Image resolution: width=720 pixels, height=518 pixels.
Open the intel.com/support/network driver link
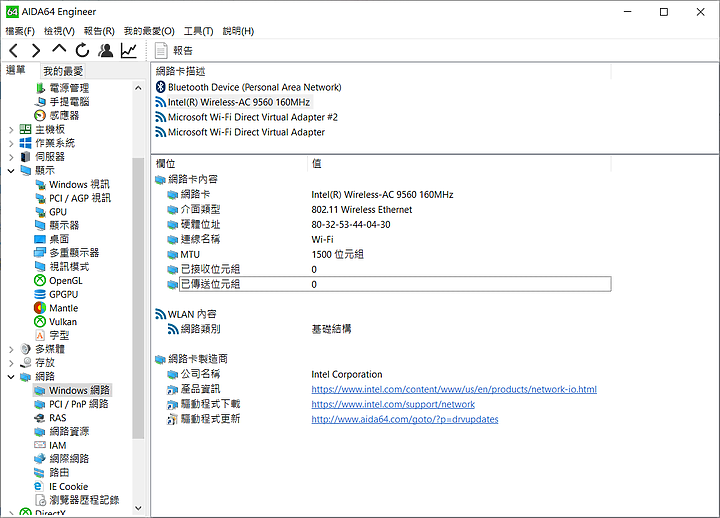[x=393, y=405]
